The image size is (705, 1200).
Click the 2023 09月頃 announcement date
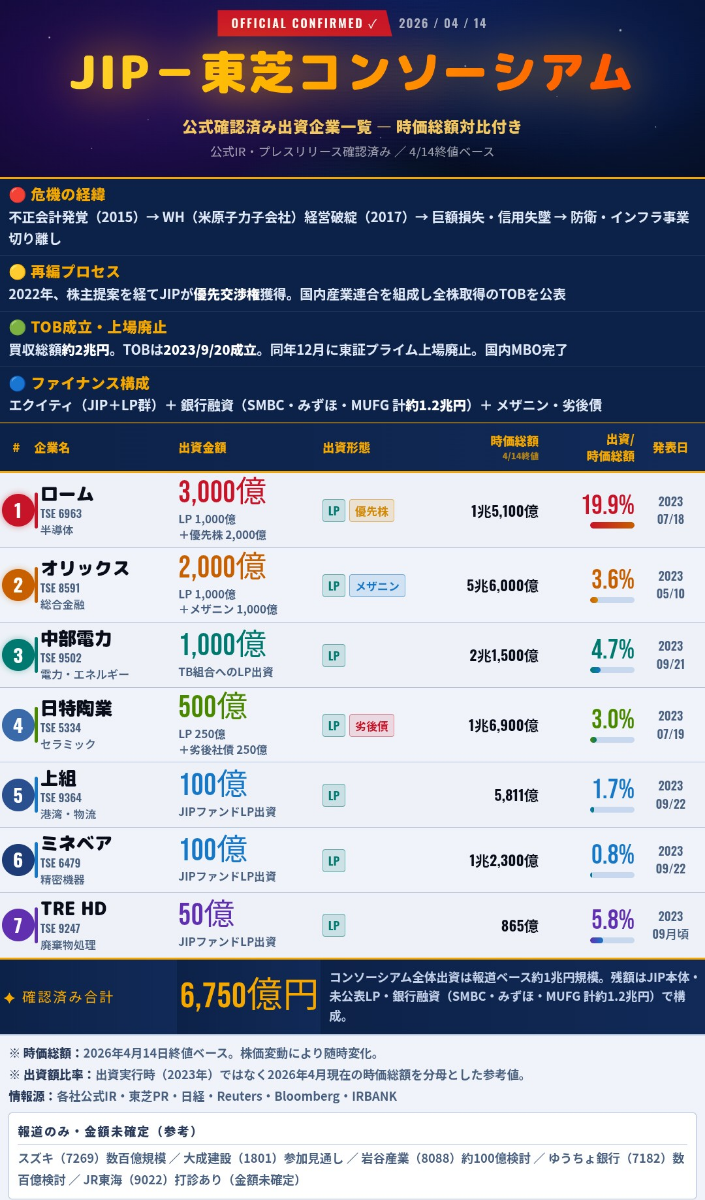[670, 925]
